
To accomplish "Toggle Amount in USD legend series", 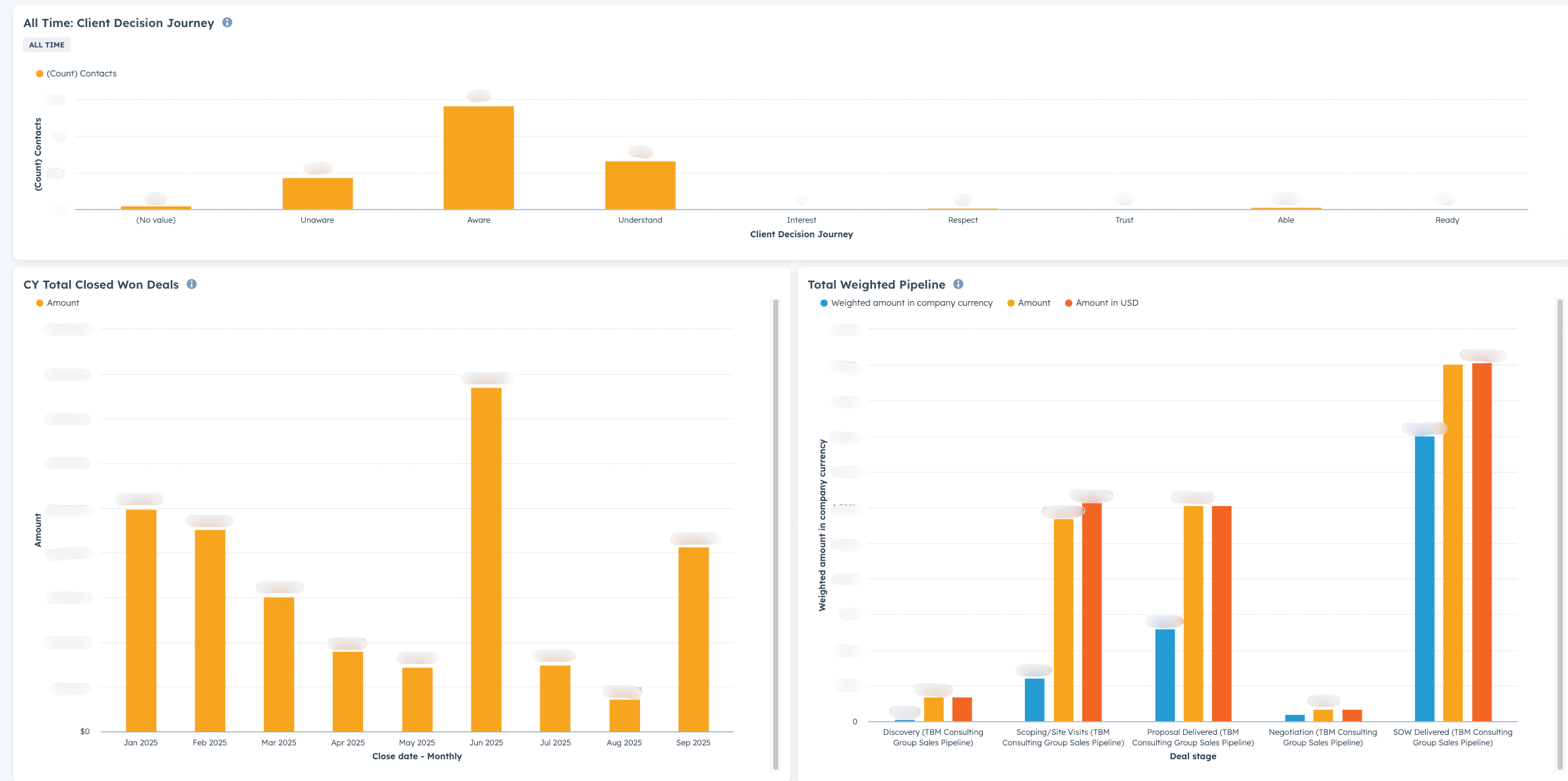I will [x=1101, y=303].
